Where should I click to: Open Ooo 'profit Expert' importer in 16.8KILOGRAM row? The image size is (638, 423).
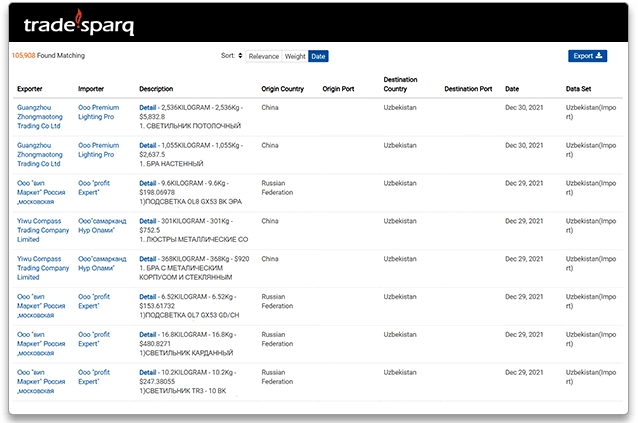(94, 339)
